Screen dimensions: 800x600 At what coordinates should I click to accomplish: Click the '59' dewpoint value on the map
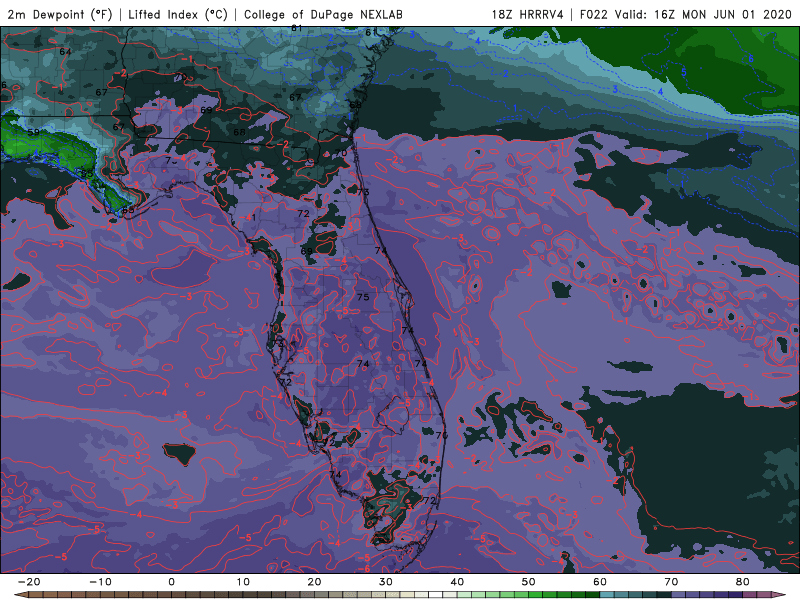pos(34,132)
